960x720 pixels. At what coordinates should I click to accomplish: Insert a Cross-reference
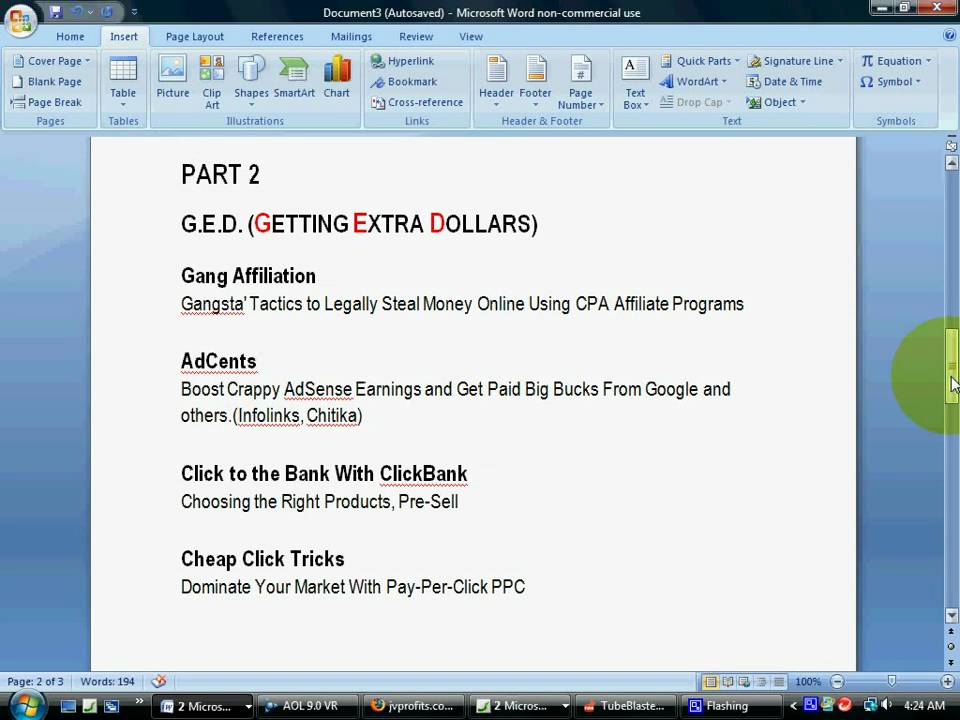[417, 102]
